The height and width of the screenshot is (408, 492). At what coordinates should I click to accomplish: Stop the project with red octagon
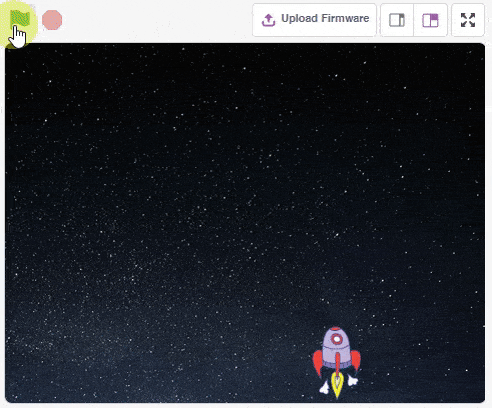click(52, 20)
